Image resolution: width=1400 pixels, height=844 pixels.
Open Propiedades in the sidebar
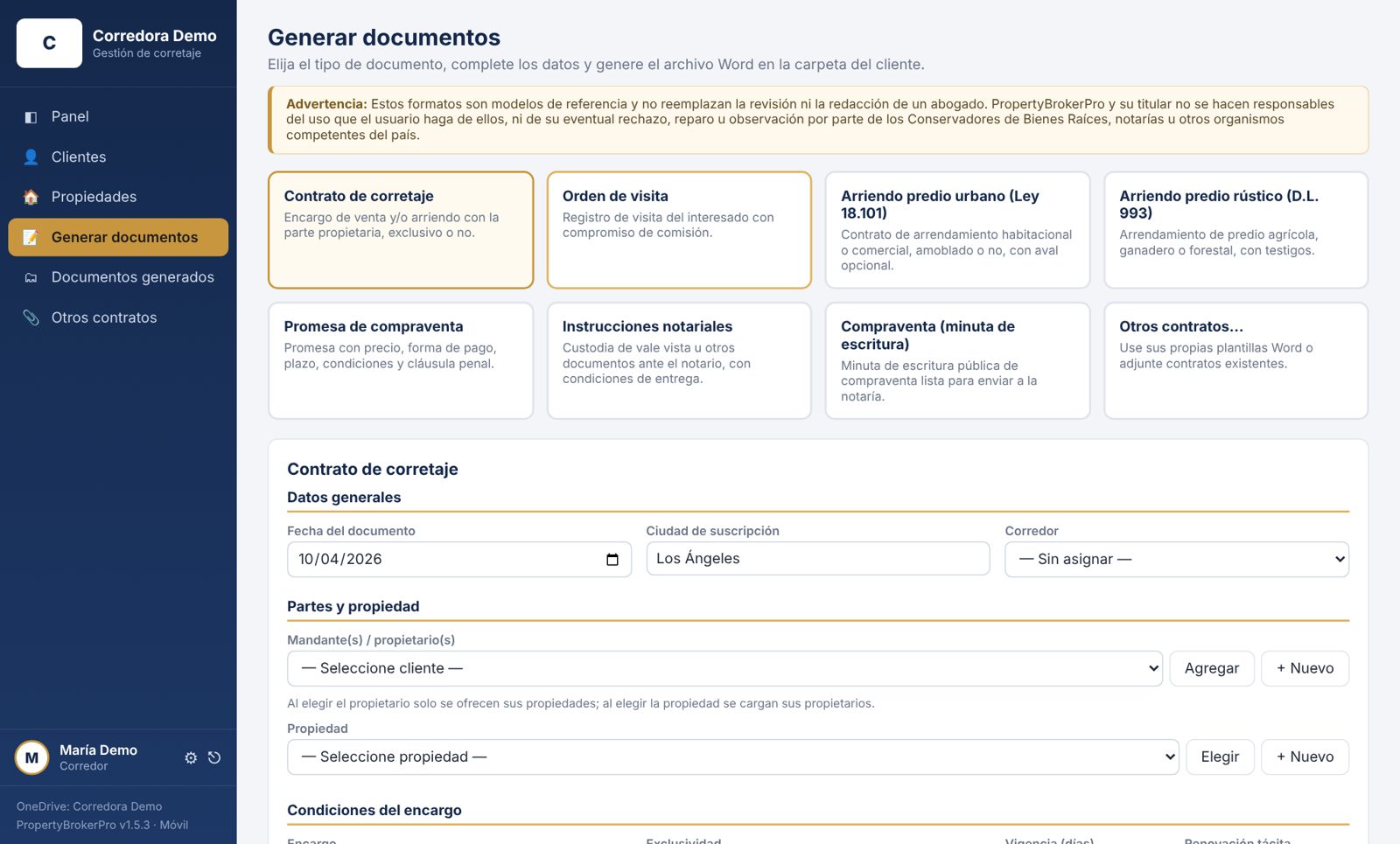coord(118,198)
